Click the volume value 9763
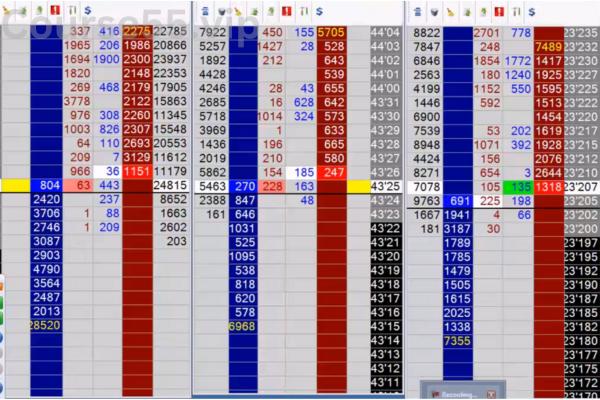The image size is (600, 400). (x=427, y=201)
